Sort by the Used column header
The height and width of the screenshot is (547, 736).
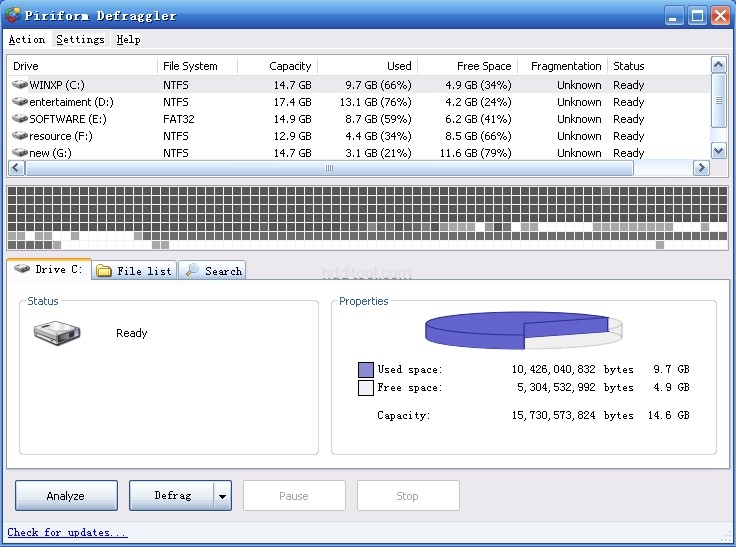pos(368,66)
